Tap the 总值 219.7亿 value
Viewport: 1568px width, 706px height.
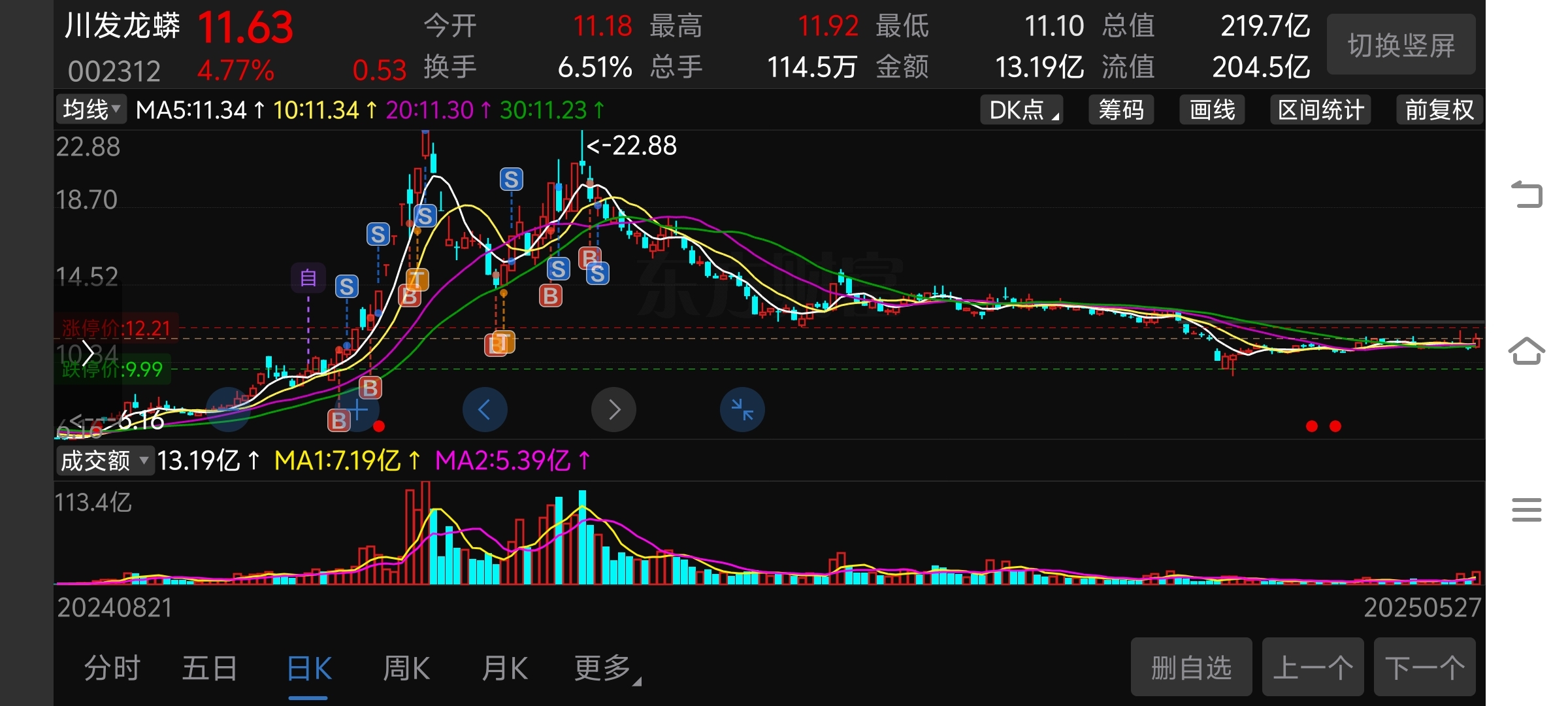coord(1266,26)
